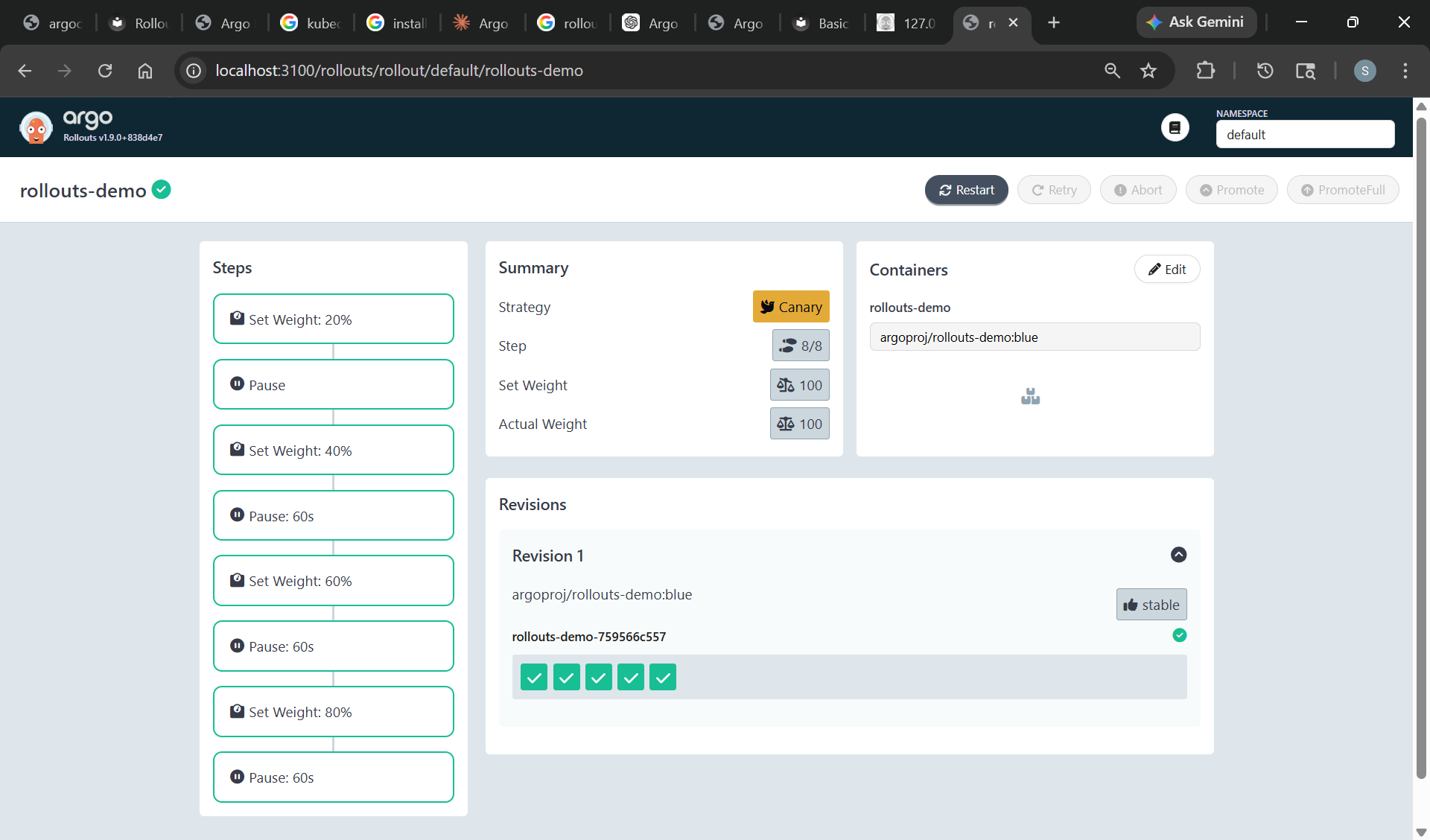Viewport: 1430px width, 840px height.
Task: Click the weight icon in Set Weight: 20% step
Action: (237, 318)
